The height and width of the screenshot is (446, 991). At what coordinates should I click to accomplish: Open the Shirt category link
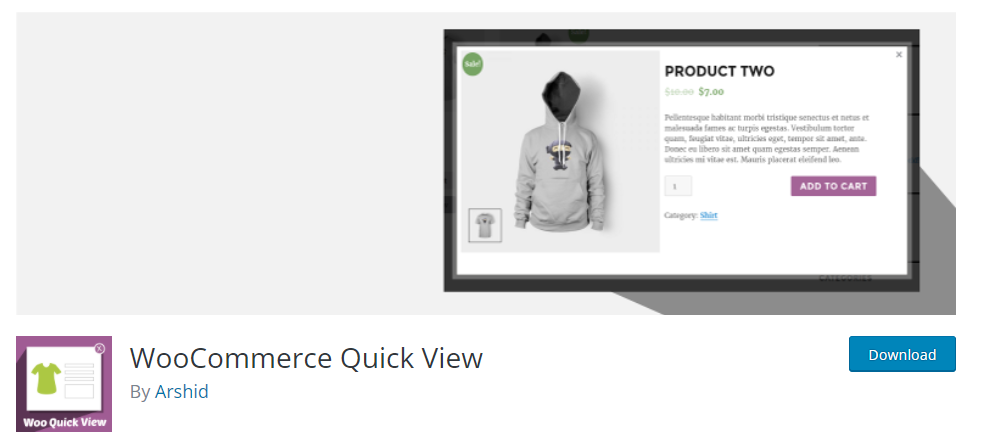708,215
